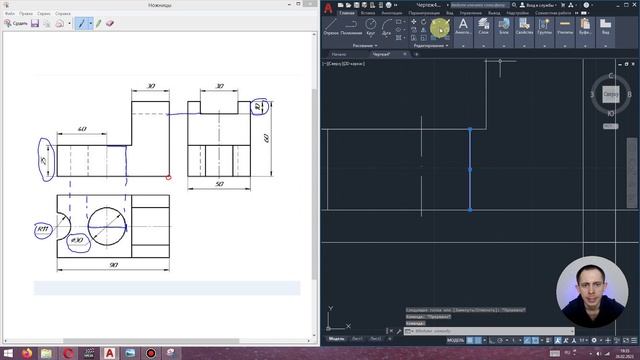Click the Move tool icon in ribbon
Image resolution: width=640 pixels, height=360 pixels.
tap(413, 22)
